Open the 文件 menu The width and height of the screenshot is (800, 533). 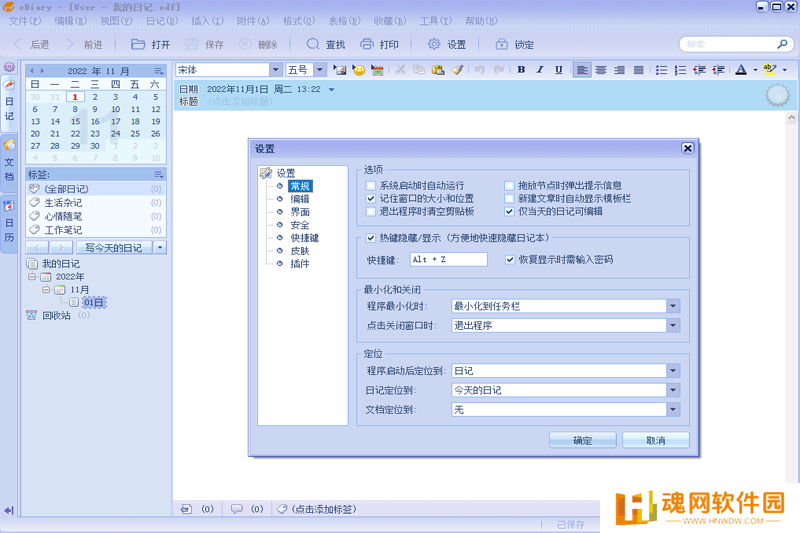[25, 21]
